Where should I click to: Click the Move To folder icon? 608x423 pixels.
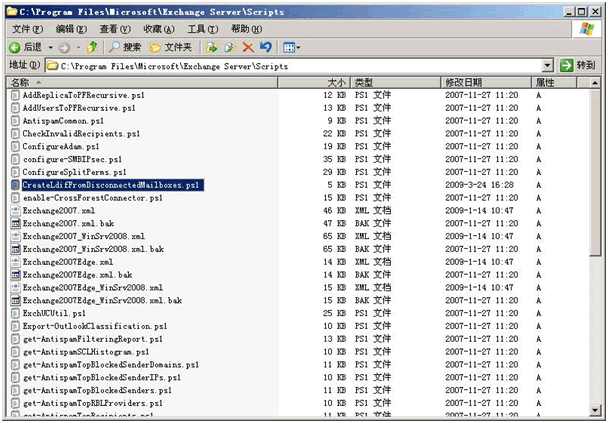coord(212,47)
